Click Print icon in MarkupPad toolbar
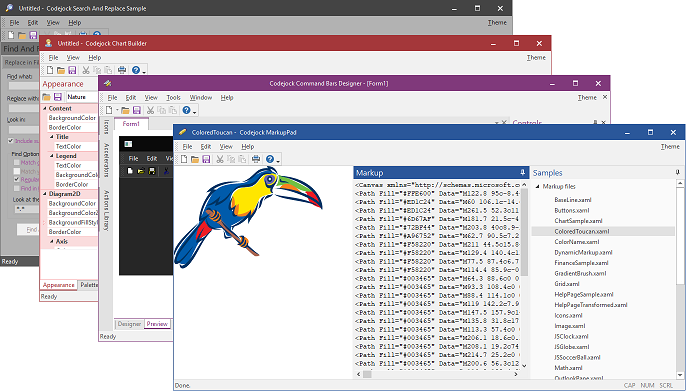Screen dimensions: 687x392 [x=256, y=159]
